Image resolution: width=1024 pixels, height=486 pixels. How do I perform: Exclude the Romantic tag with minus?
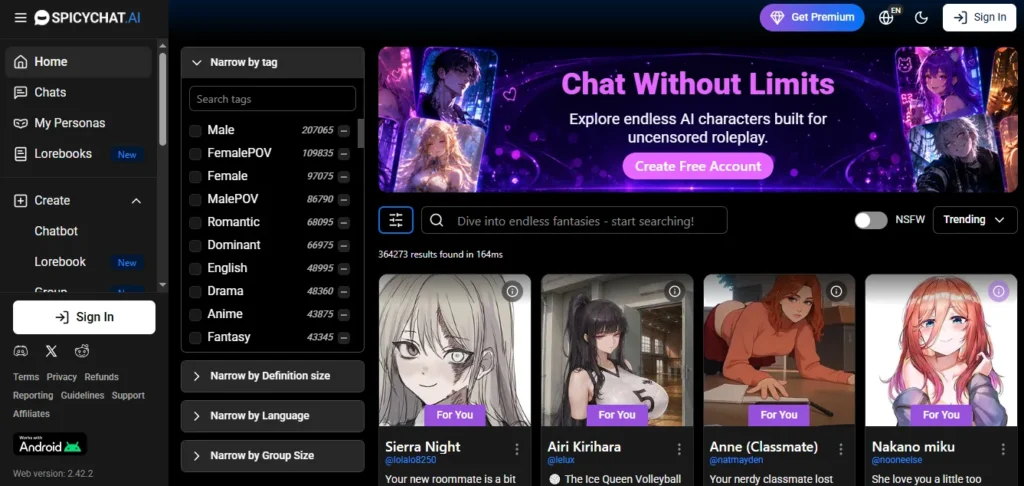point(344,223)
